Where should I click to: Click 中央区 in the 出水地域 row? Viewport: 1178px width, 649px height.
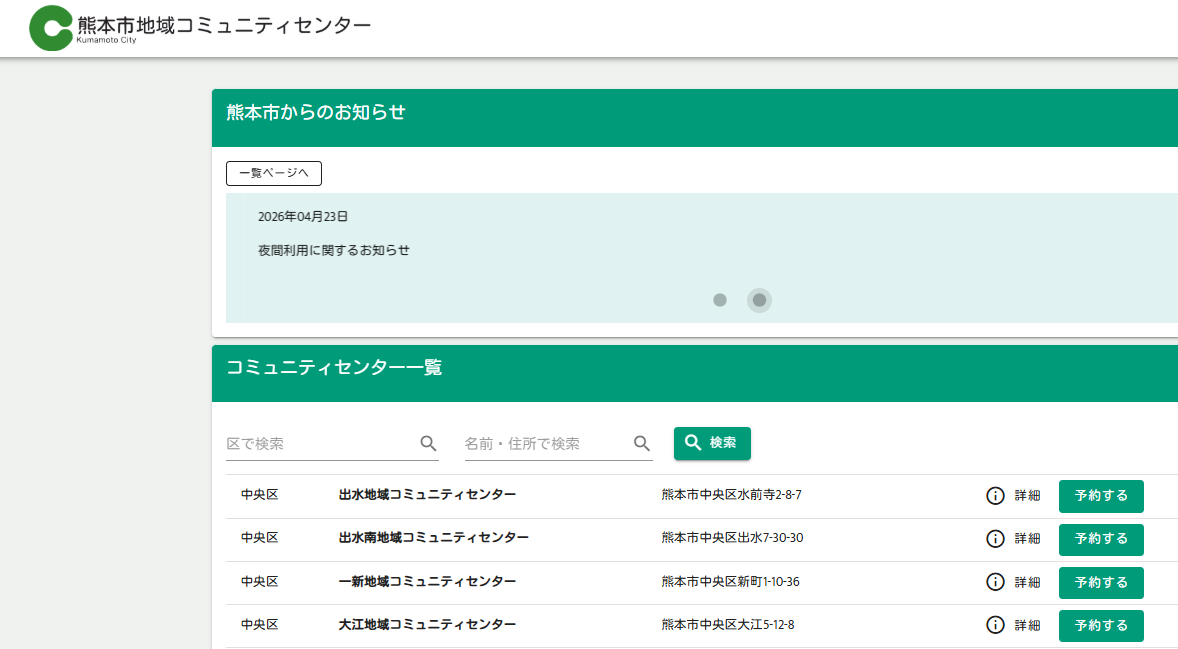[259, 495]
